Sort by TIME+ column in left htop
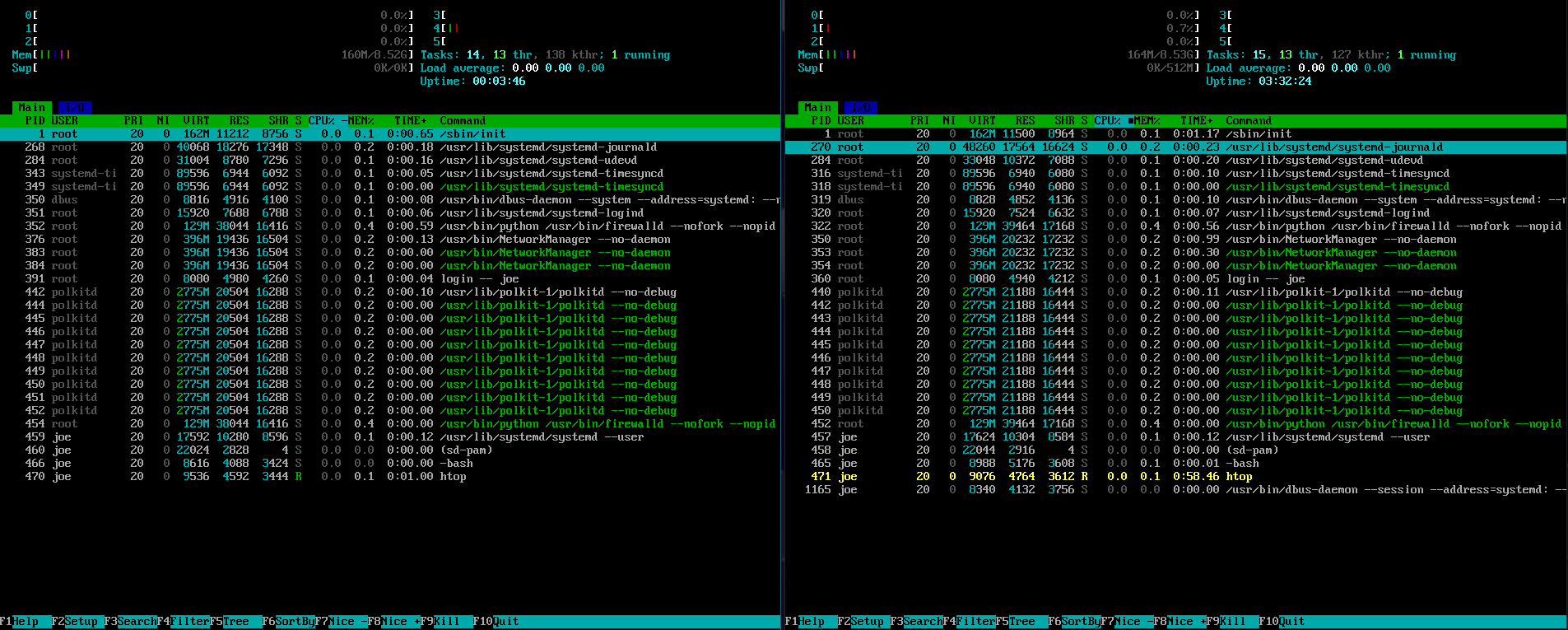Screen dimensions: 1568x630 [x=411, y=121]
